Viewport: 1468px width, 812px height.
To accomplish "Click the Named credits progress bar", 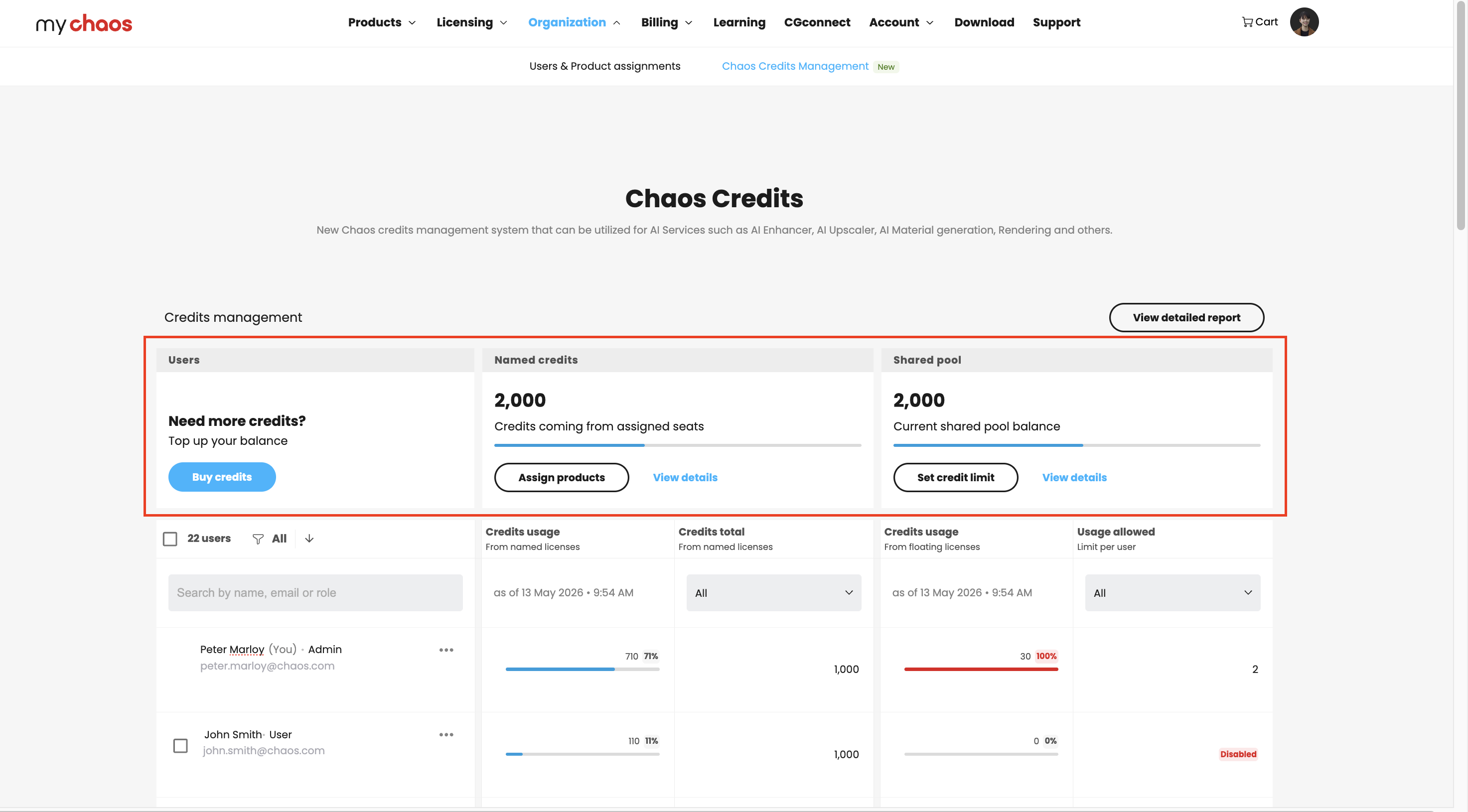I will click(678, 445).
